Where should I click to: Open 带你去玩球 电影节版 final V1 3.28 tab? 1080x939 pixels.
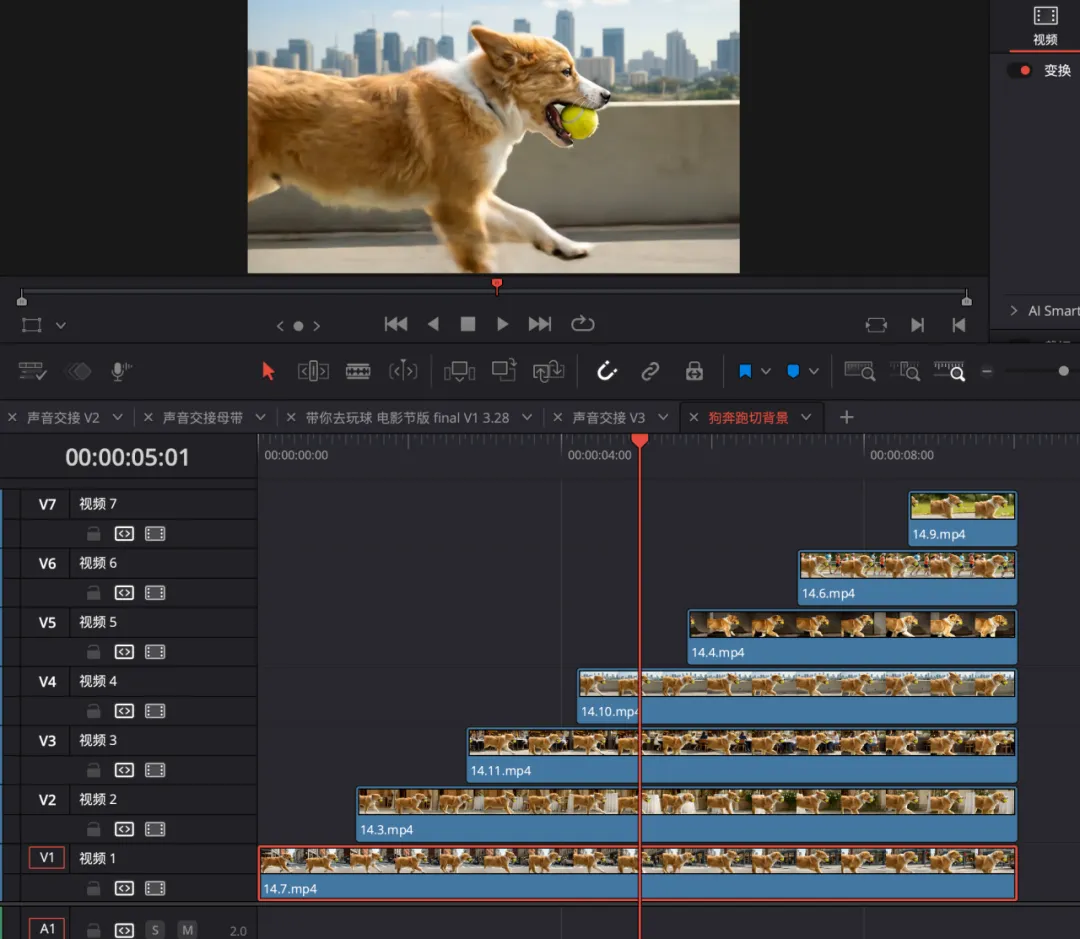tap(420, 417)
